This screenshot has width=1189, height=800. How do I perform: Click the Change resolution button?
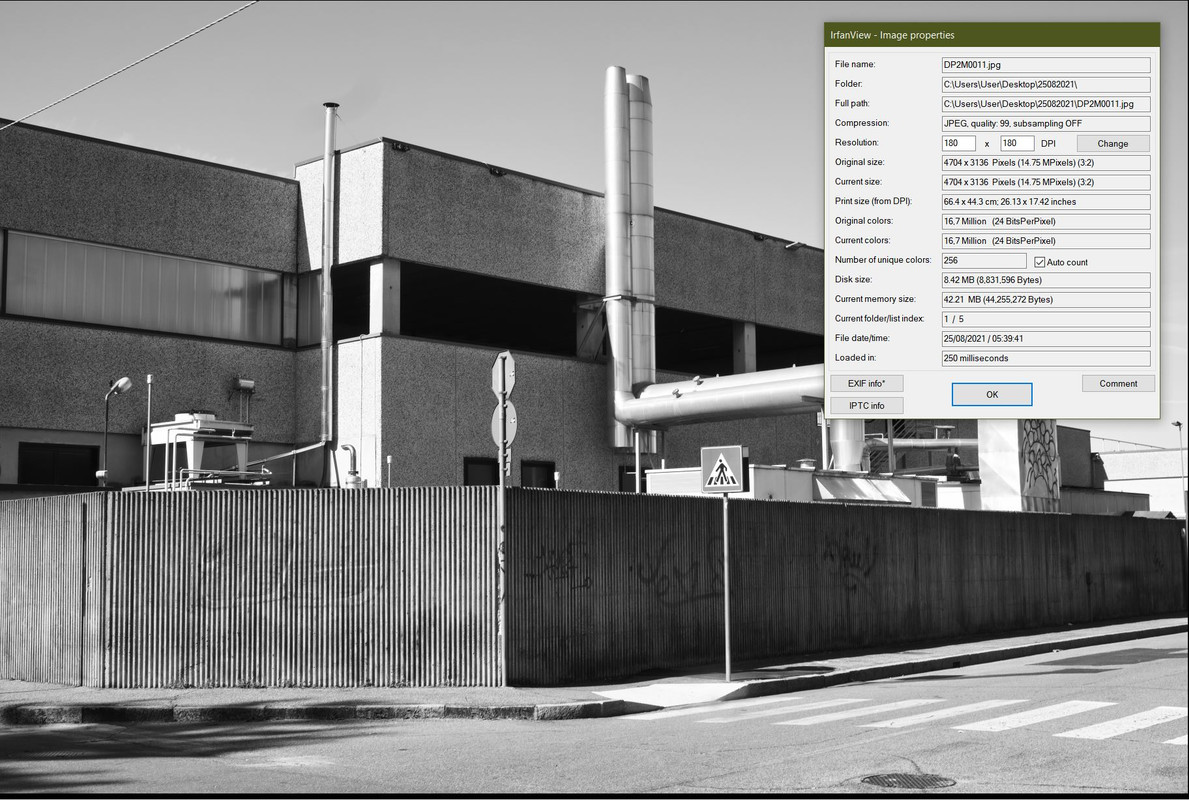(1112, 143)
